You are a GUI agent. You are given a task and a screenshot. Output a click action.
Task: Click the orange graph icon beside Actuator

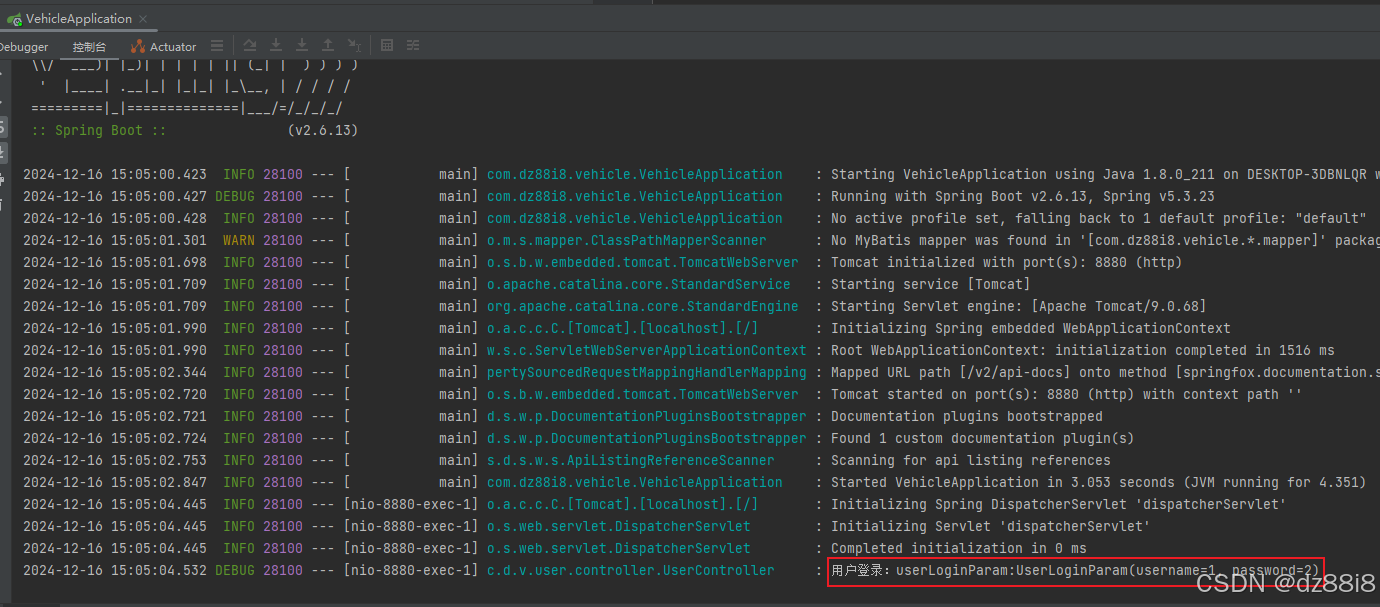[138, 45]
